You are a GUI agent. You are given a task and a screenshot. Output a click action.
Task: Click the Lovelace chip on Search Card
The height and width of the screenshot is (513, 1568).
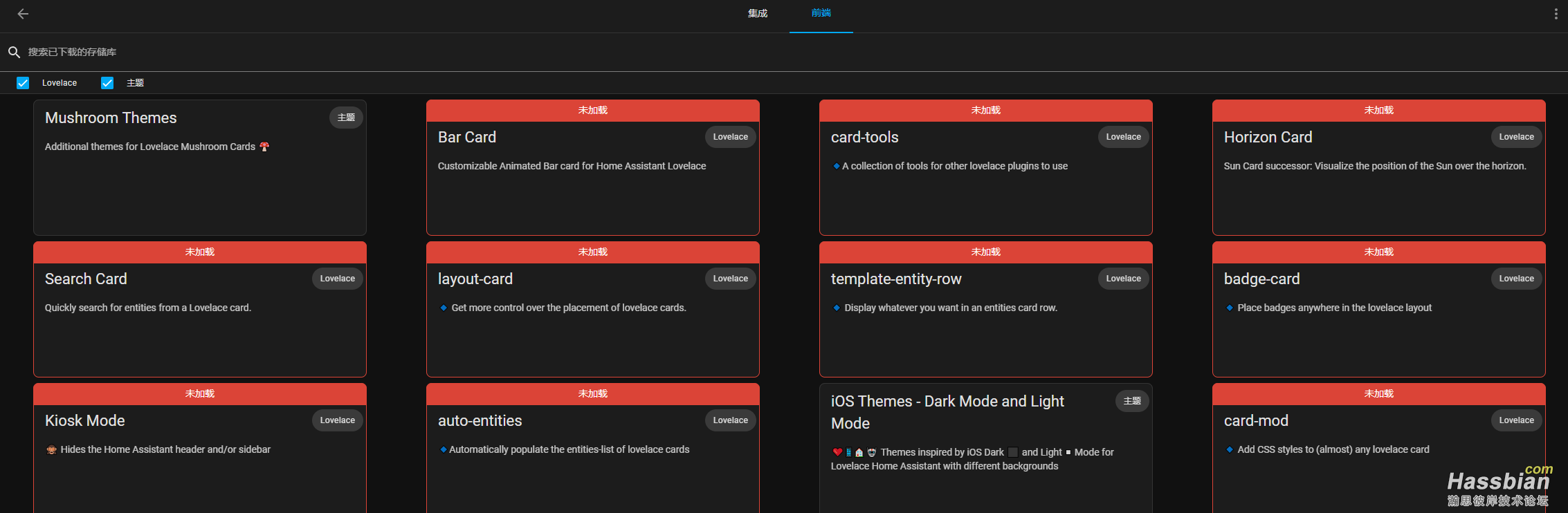(x=338, y=279)
